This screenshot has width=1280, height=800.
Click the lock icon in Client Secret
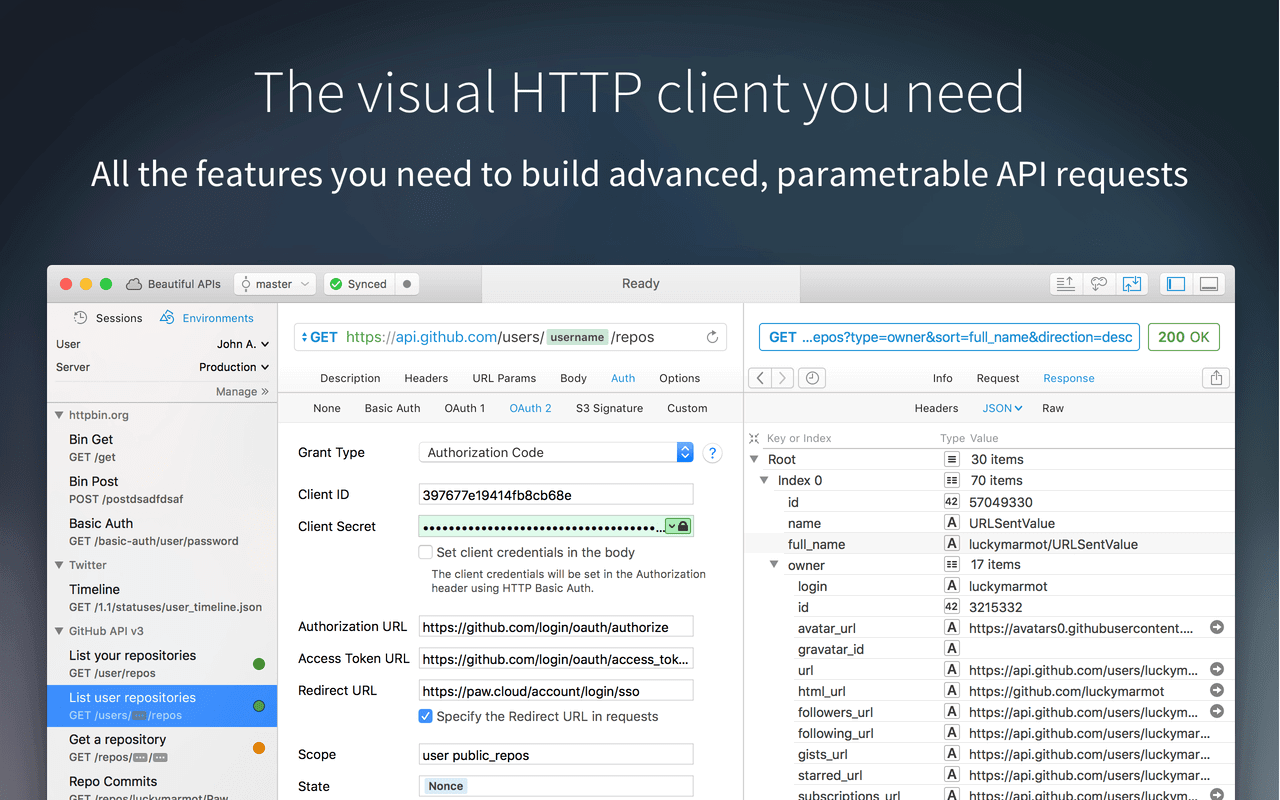click(x=683, y=526)
